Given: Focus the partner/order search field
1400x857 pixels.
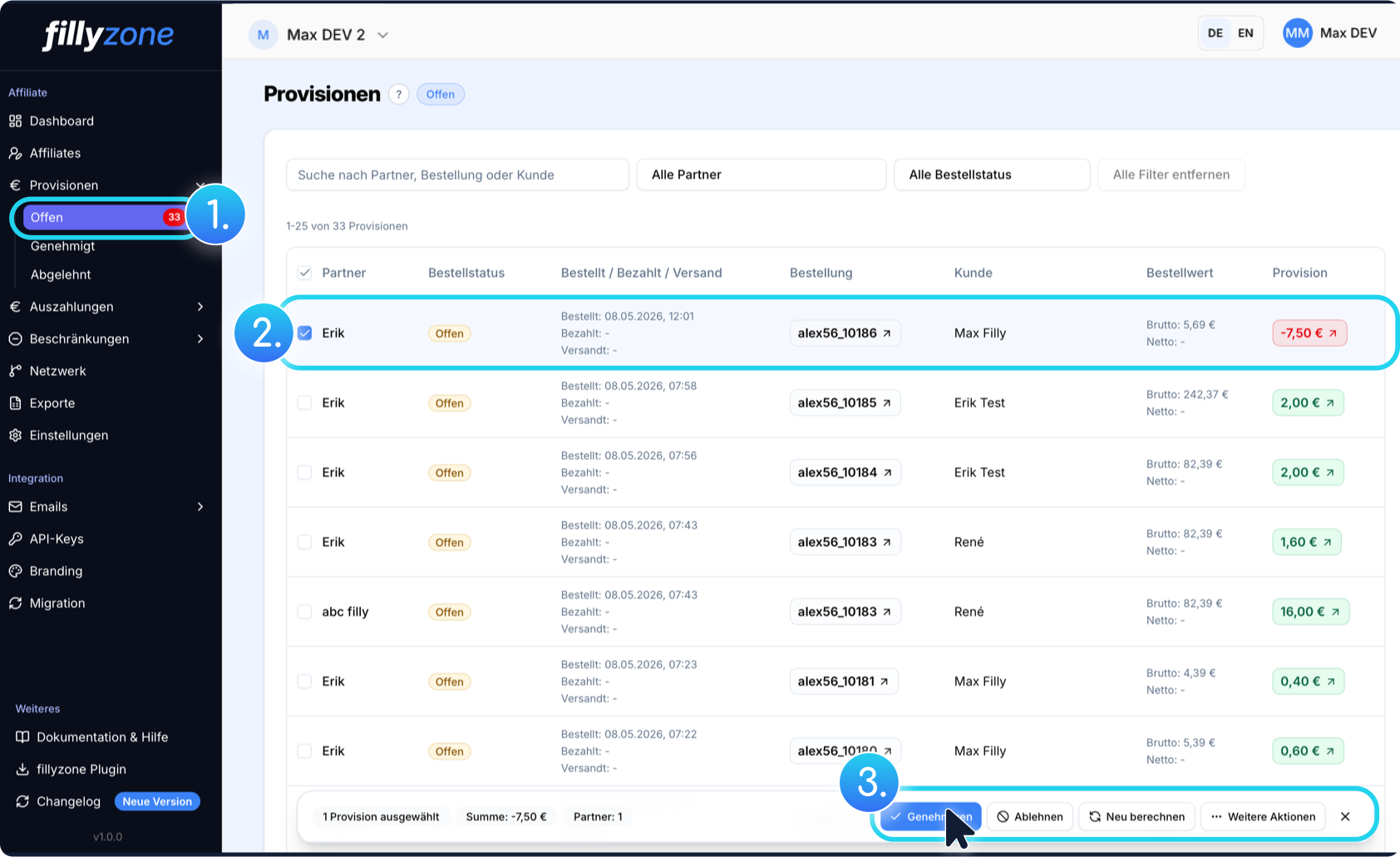Looking at the screenshot, I should pos(457,175).
